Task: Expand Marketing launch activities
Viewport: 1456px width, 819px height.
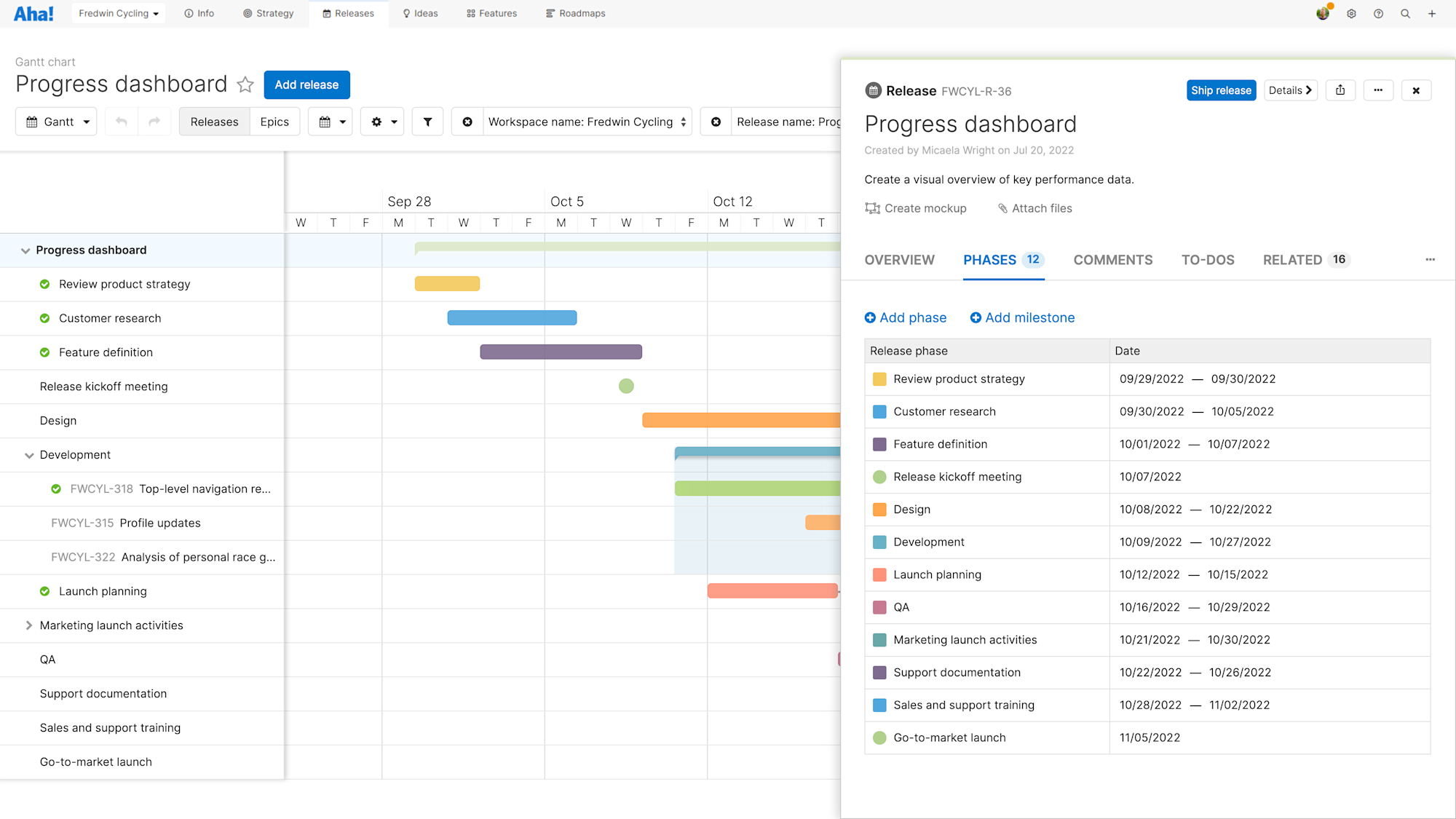Action: [x=29, y=625]
